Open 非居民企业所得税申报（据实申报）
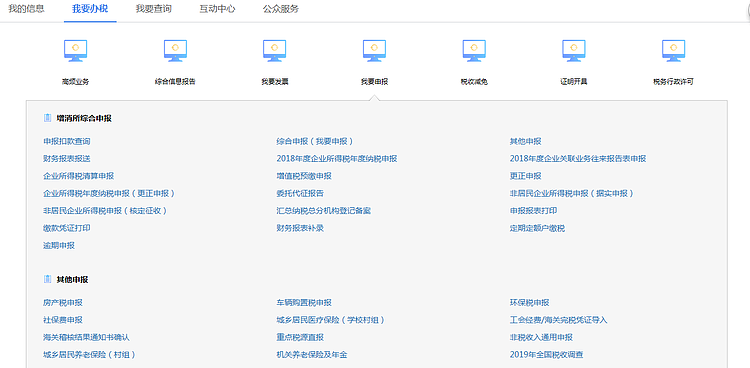750x368 pixels. [x=572, y=194]
